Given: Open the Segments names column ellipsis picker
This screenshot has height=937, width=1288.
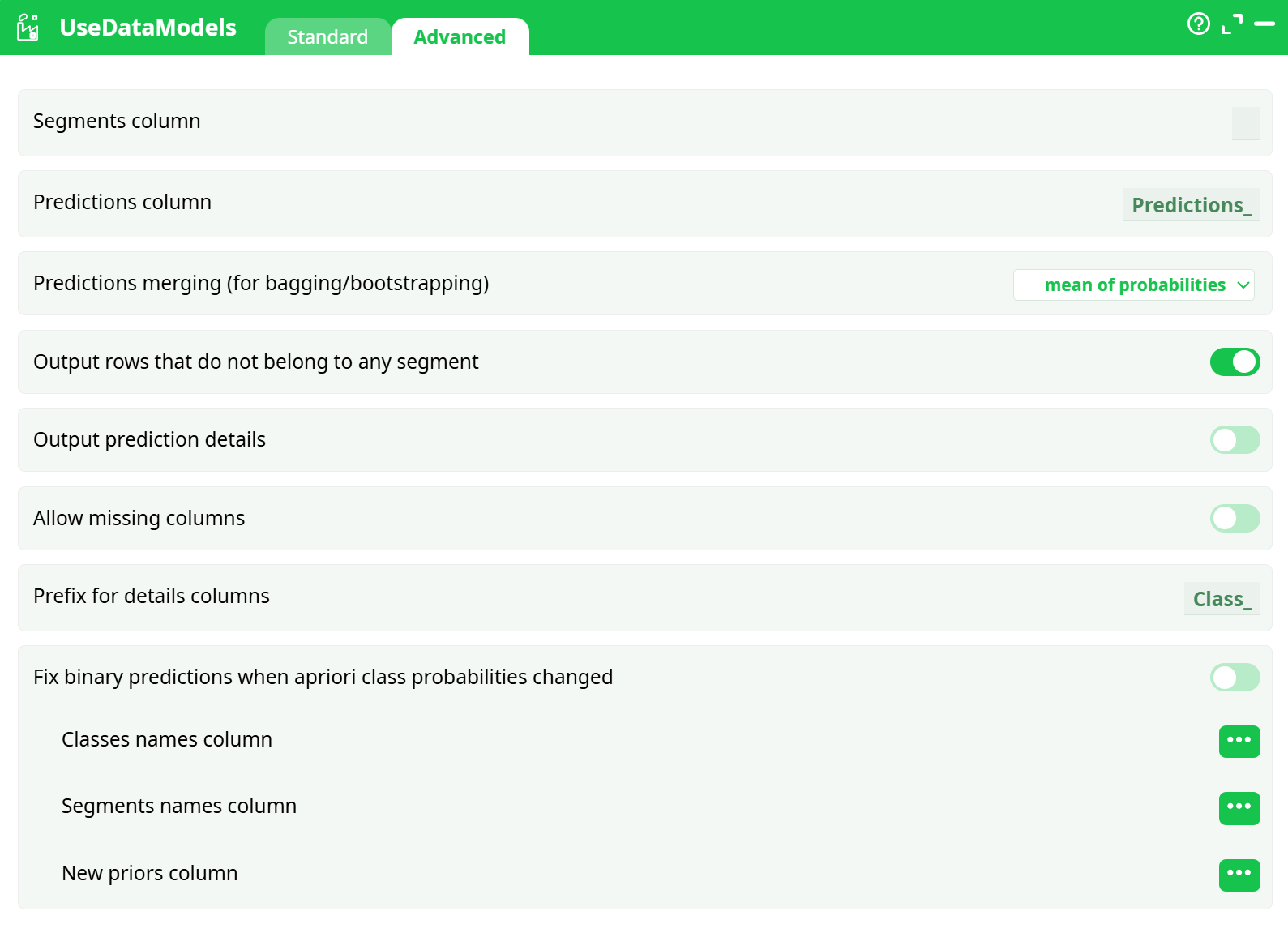Looking at the screenshot, I should [1239, 807].
